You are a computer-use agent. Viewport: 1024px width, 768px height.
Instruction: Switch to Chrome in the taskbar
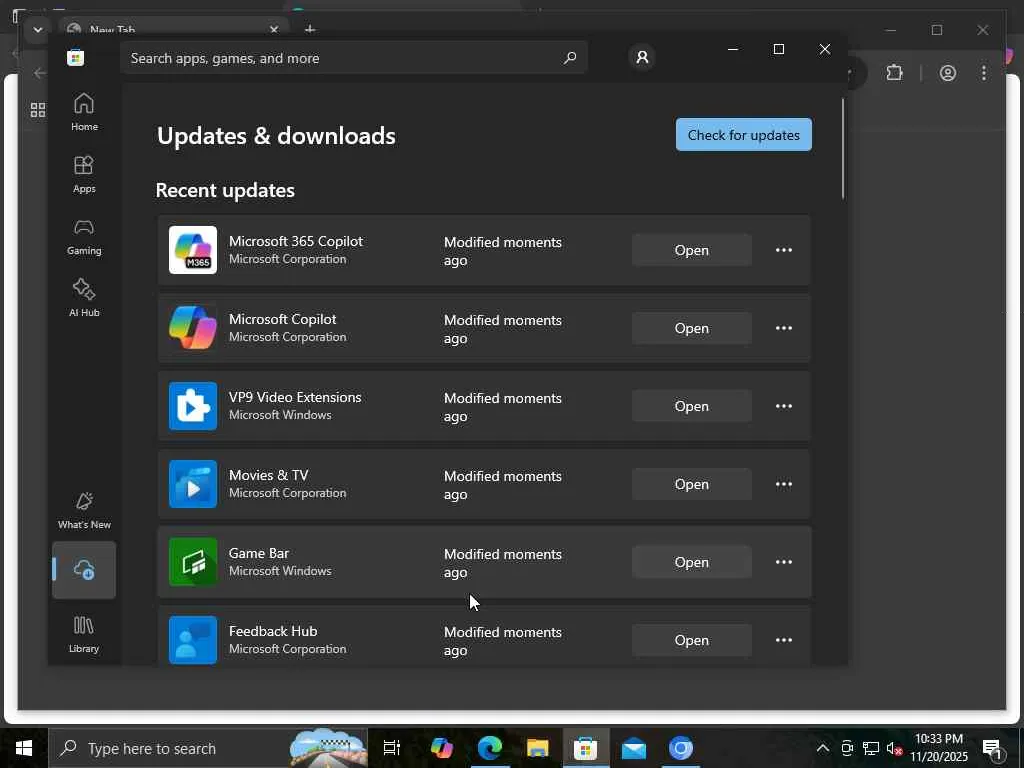pos(680,748)
